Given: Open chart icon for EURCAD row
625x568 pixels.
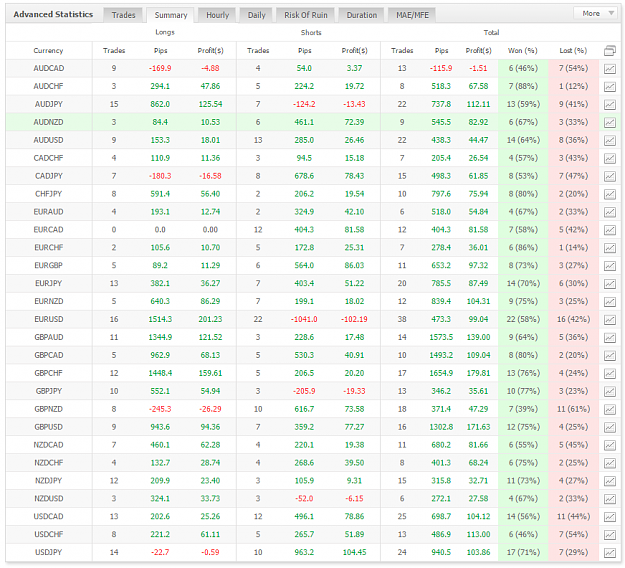Looking at the screenshot, I should (609, 230).
